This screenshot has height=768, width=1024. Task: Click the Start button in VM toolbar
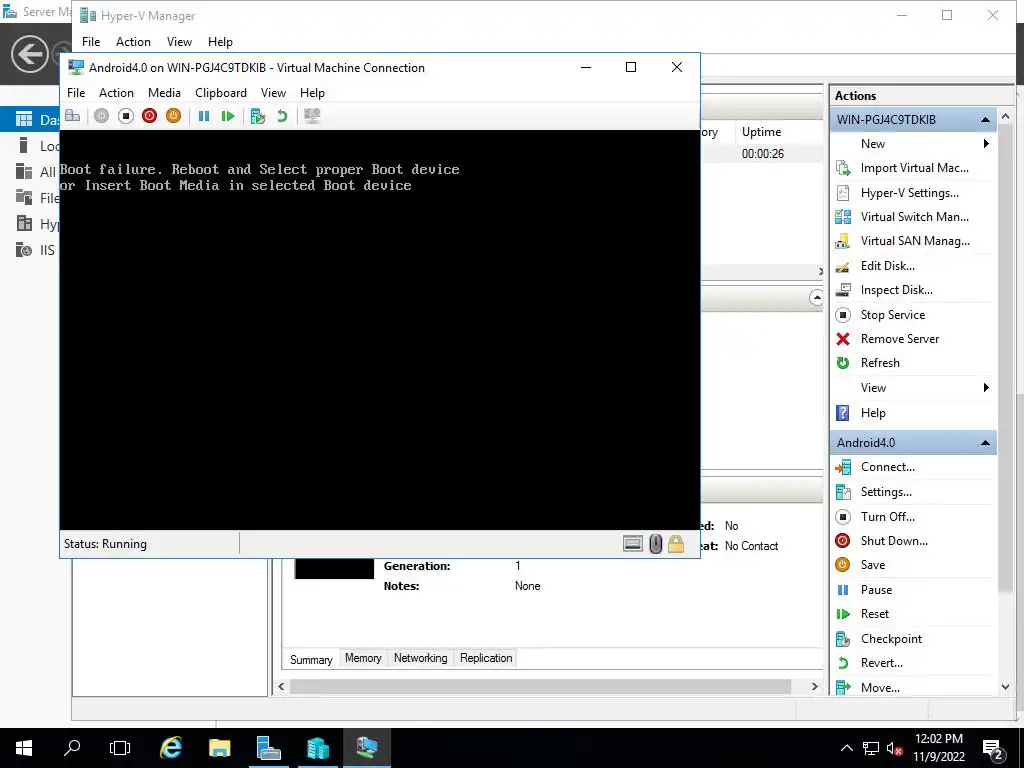coord(101,116)
